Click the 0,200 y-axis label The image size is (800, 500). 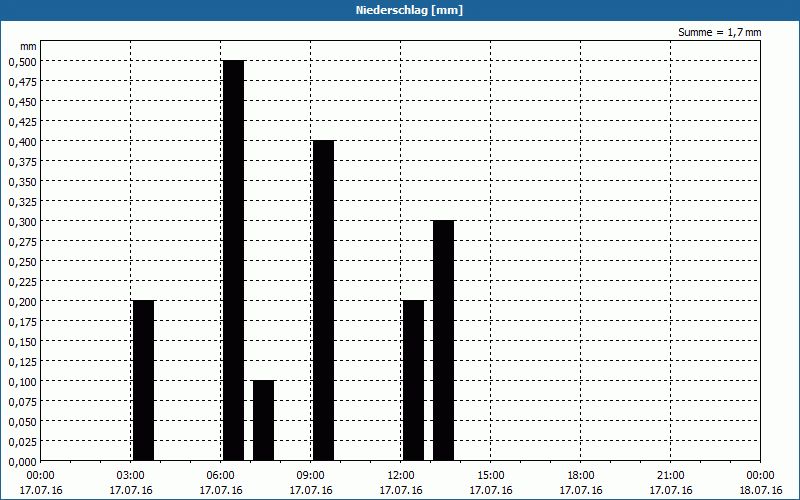pyautogui.click(x=22, y=302)
